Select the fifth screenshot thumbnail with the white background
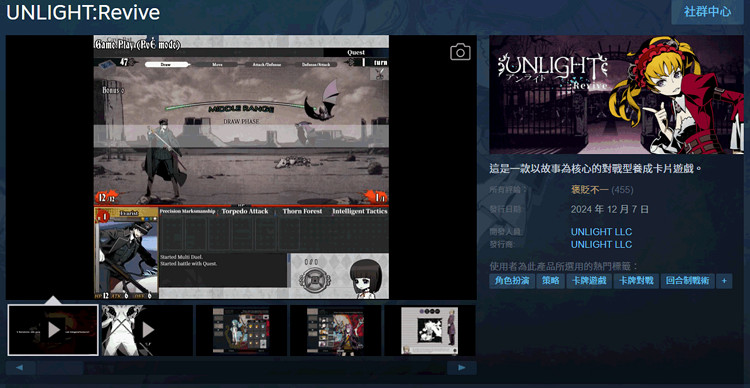 [430, 330]
